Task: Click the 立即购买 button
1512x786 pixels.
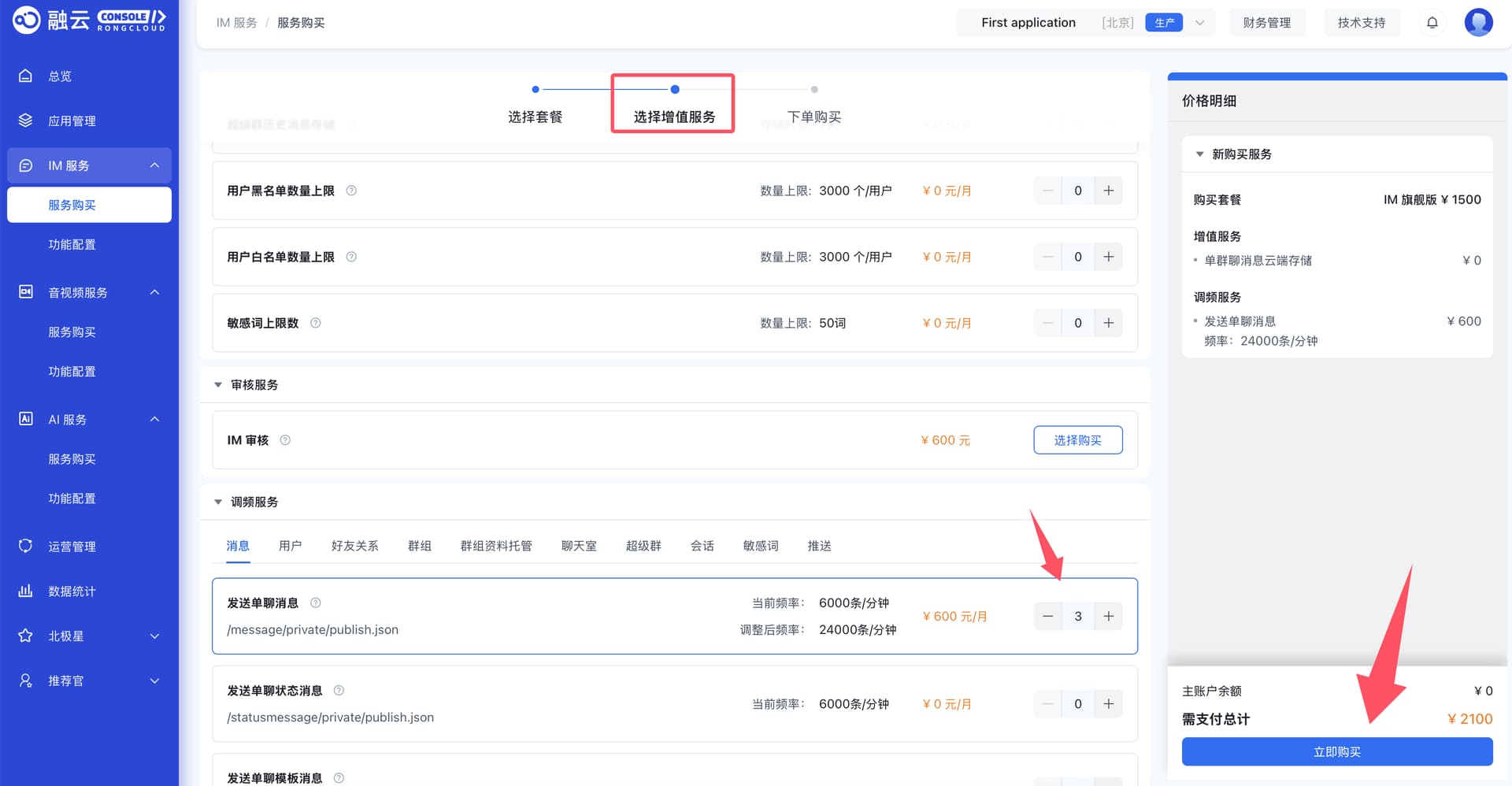Action: point(1336,752)
